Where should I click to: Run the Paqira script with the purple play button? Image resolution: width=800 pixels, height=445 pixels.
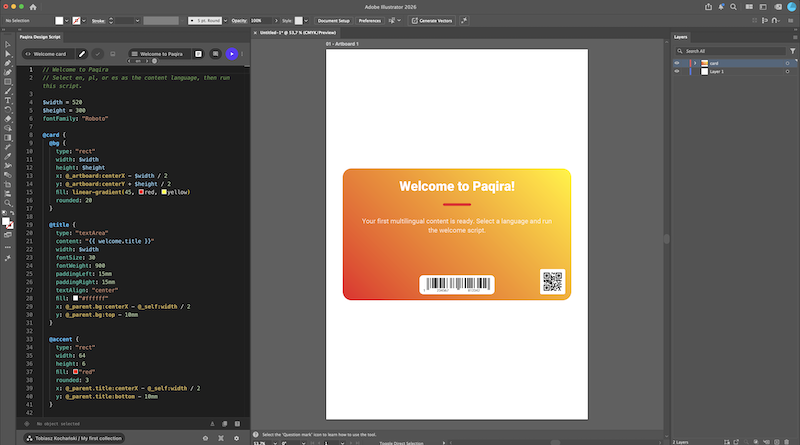click(x=232, y=54)
